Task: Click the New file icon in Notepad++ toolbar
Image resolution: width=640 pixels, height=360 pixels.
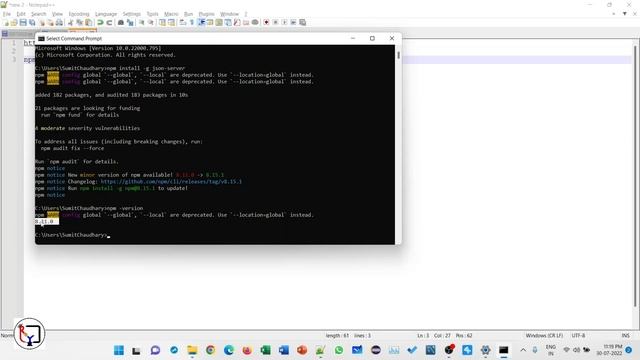Action: (x=6, y=22)
